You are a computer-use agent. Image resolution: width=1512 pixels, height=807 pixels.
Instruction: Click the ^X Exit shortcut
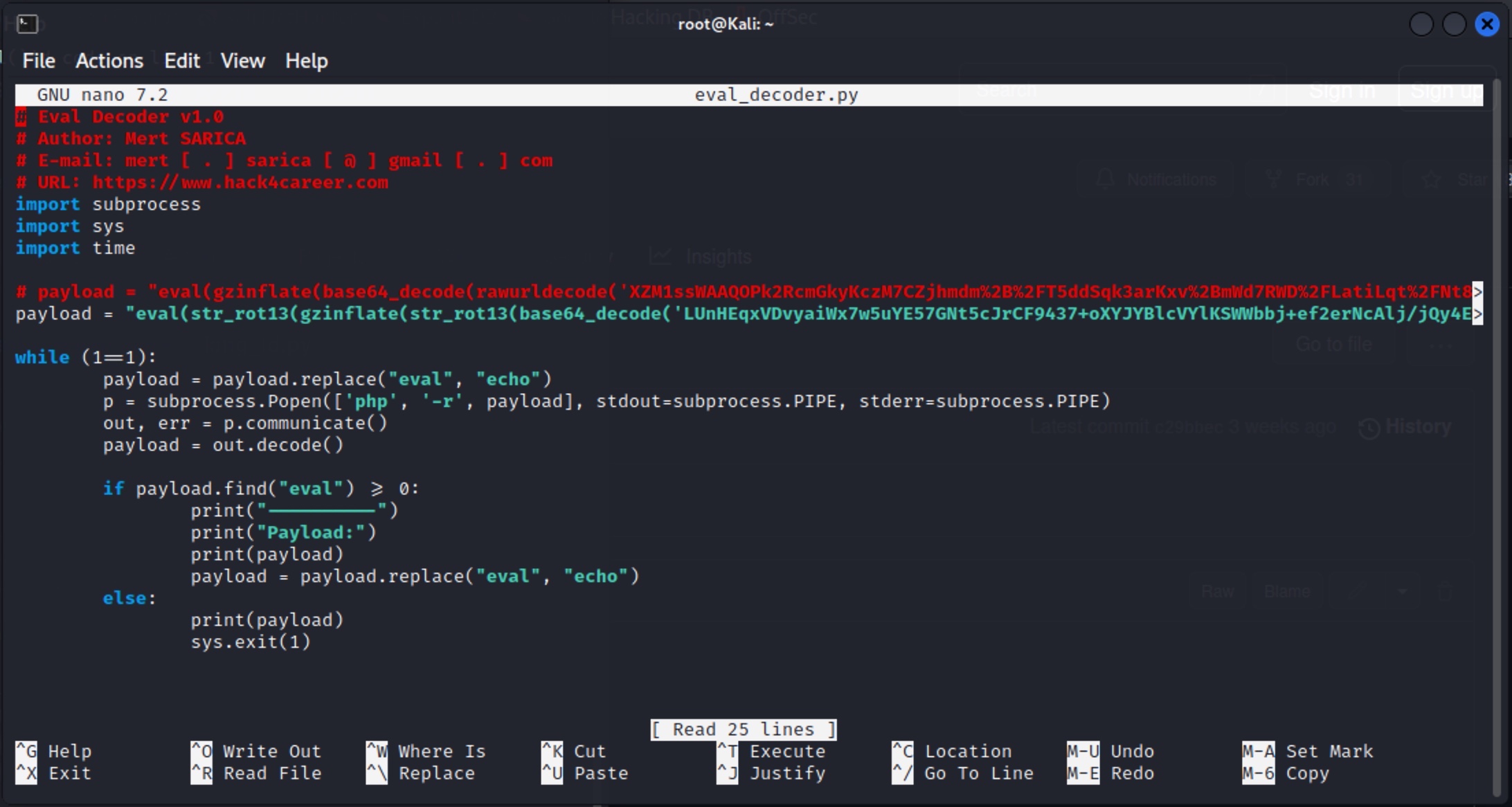[x=54, y=773]
